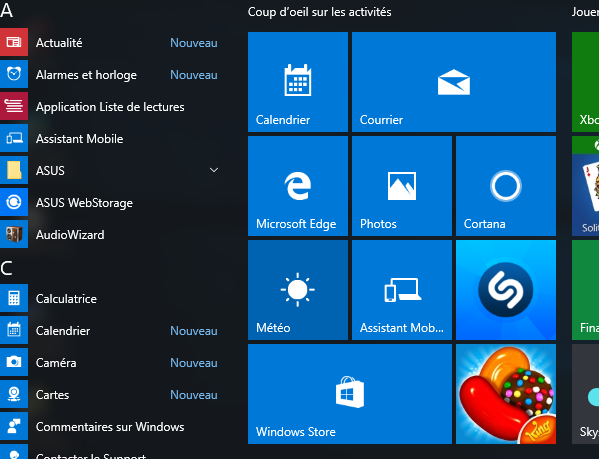Open the Photos tile
The image size is (599, 459).
(x=402, y=186)
